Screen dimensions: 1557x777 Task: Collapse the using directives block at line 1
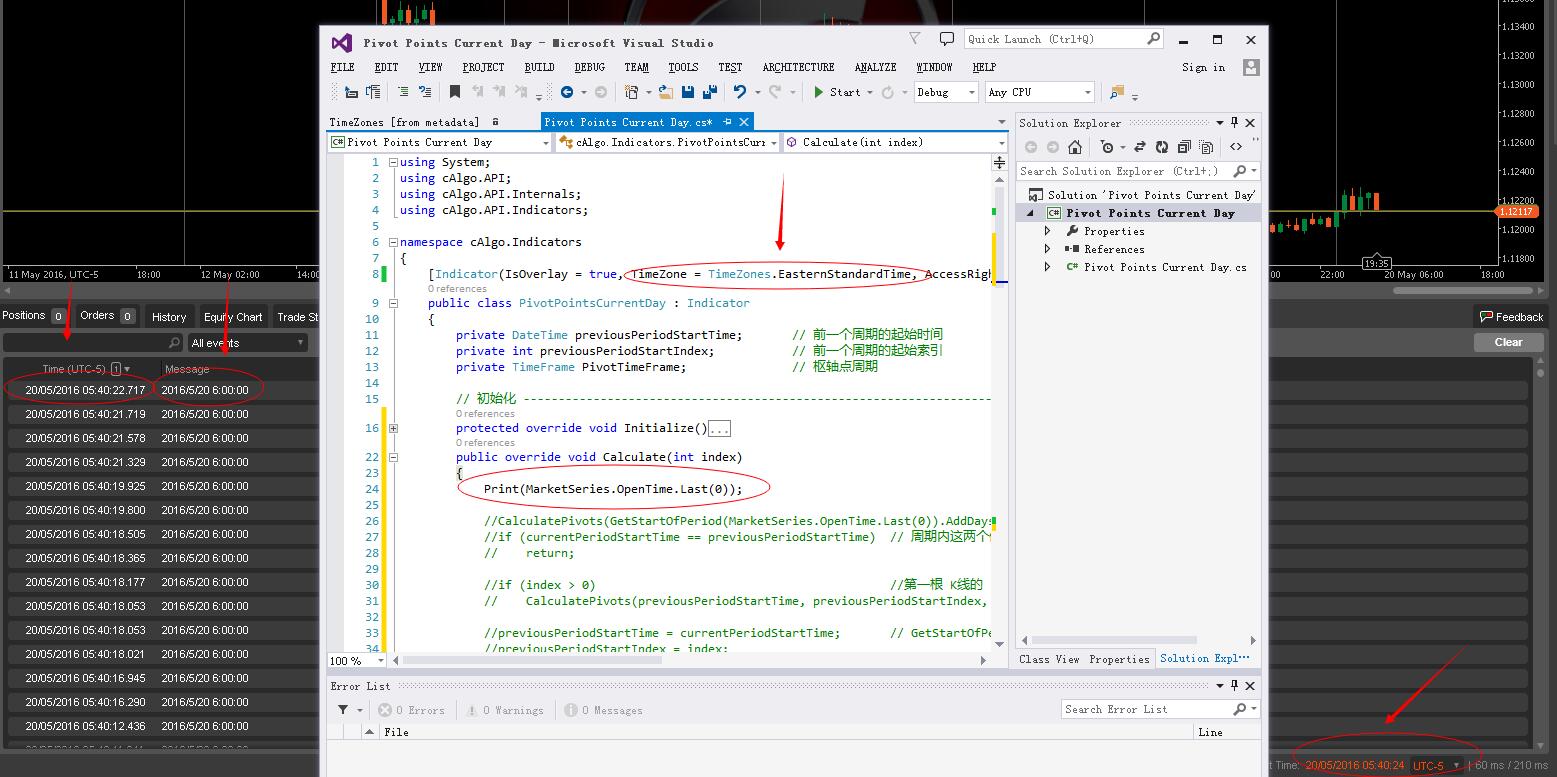click(x=393, y=162)
